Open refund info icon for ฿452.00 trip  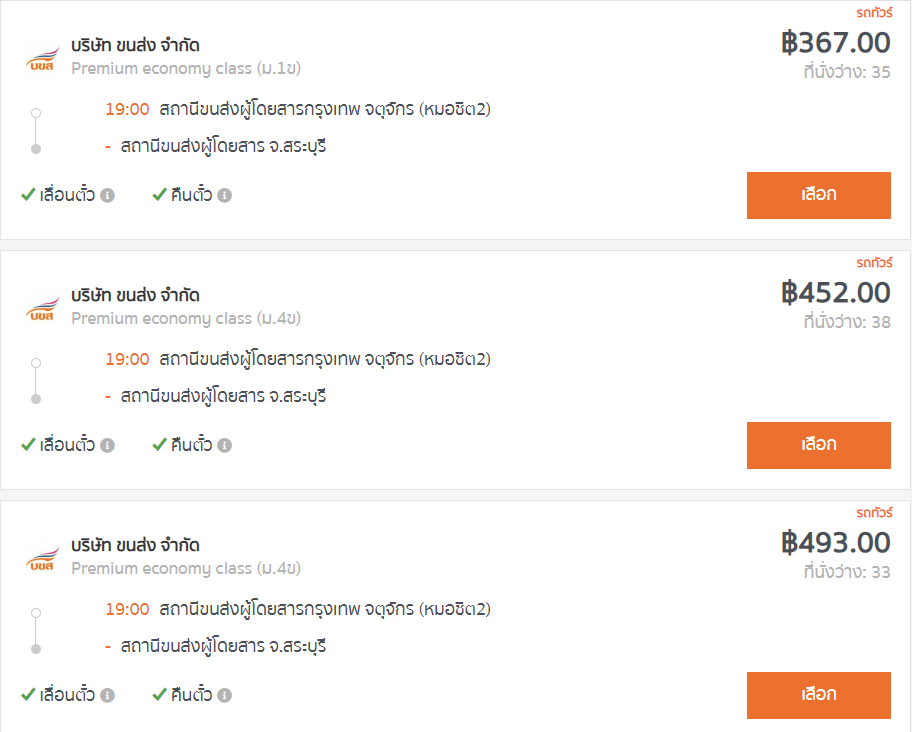tap(225, 445)
